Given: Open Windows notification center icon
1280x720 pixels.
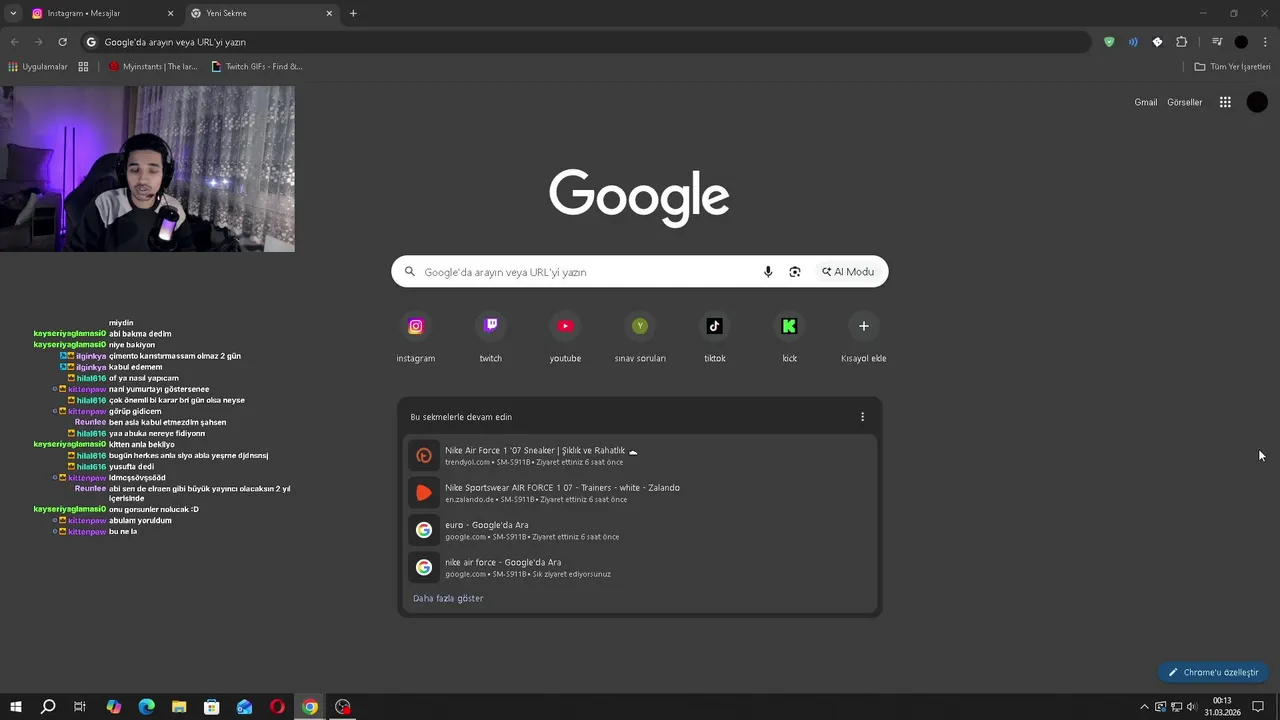Looking at the screenshot, I should pos(1258,707).
